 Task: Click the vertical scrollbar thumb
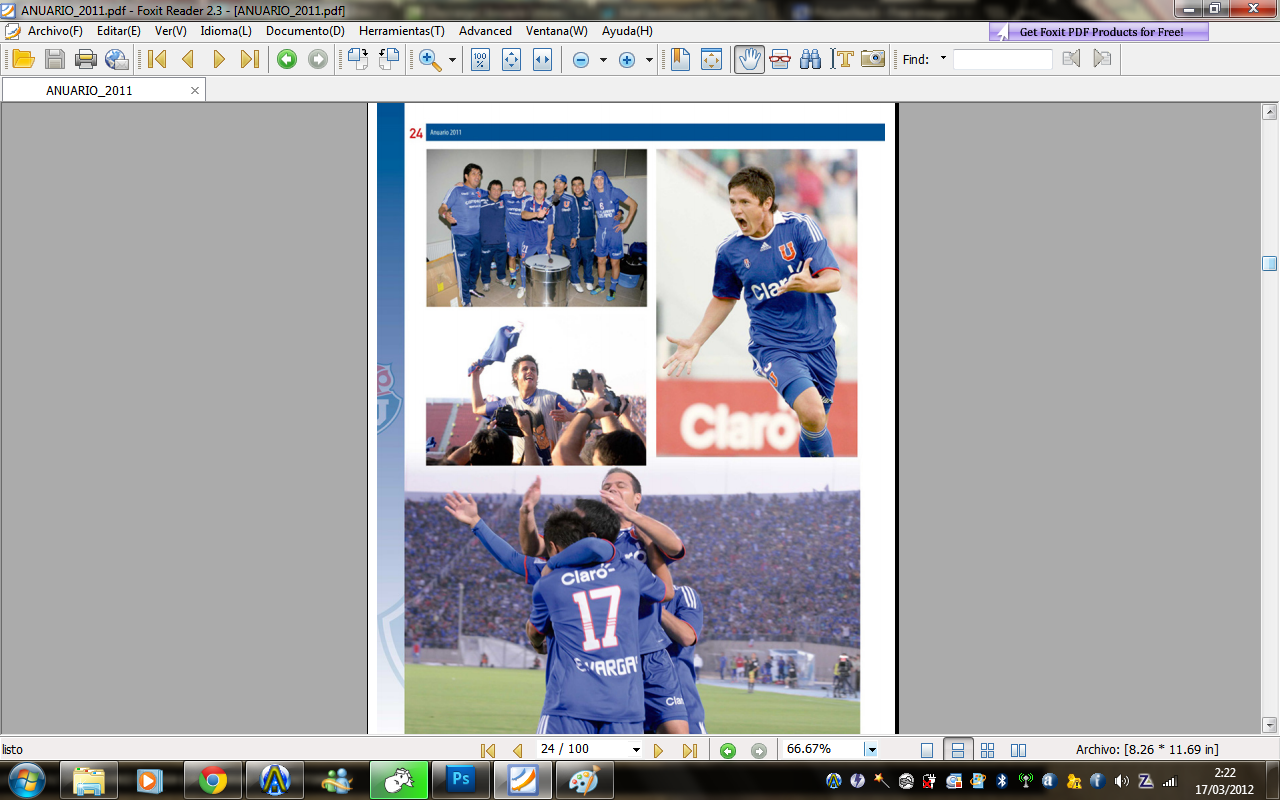(1269, 263)
